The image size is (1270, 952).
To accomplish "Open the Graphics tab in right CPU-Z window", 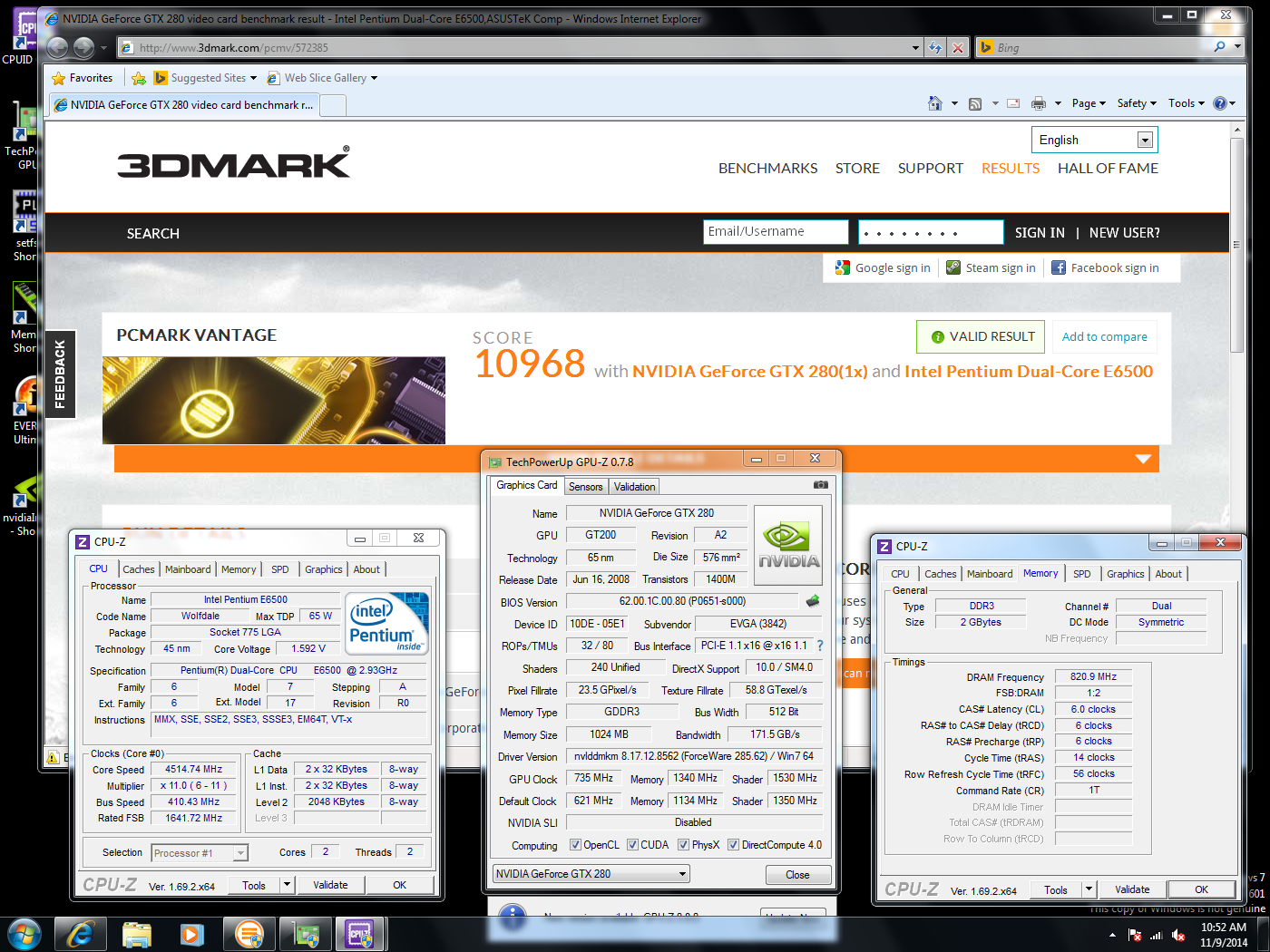I will tap(1126, 574).
